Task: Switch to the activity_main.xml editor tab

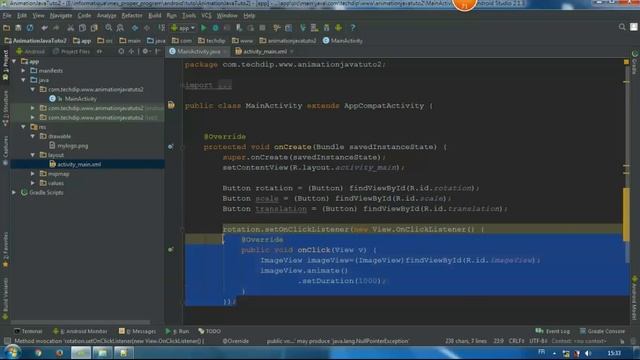Action: tap(264, 51)
